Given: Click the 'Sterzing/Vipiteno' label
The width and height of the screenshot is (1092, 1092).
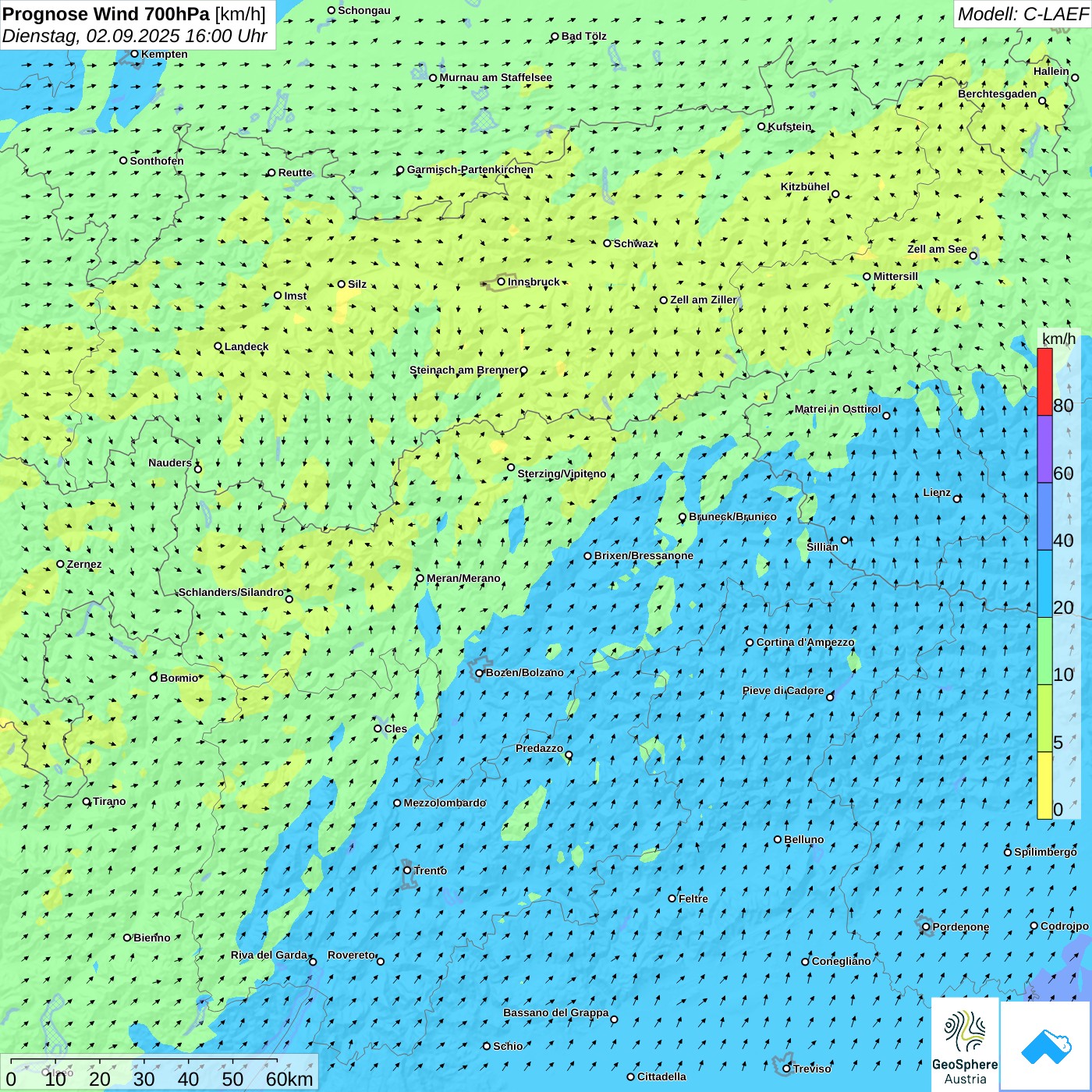Looking at the screenshot, I should pos(562,473).
